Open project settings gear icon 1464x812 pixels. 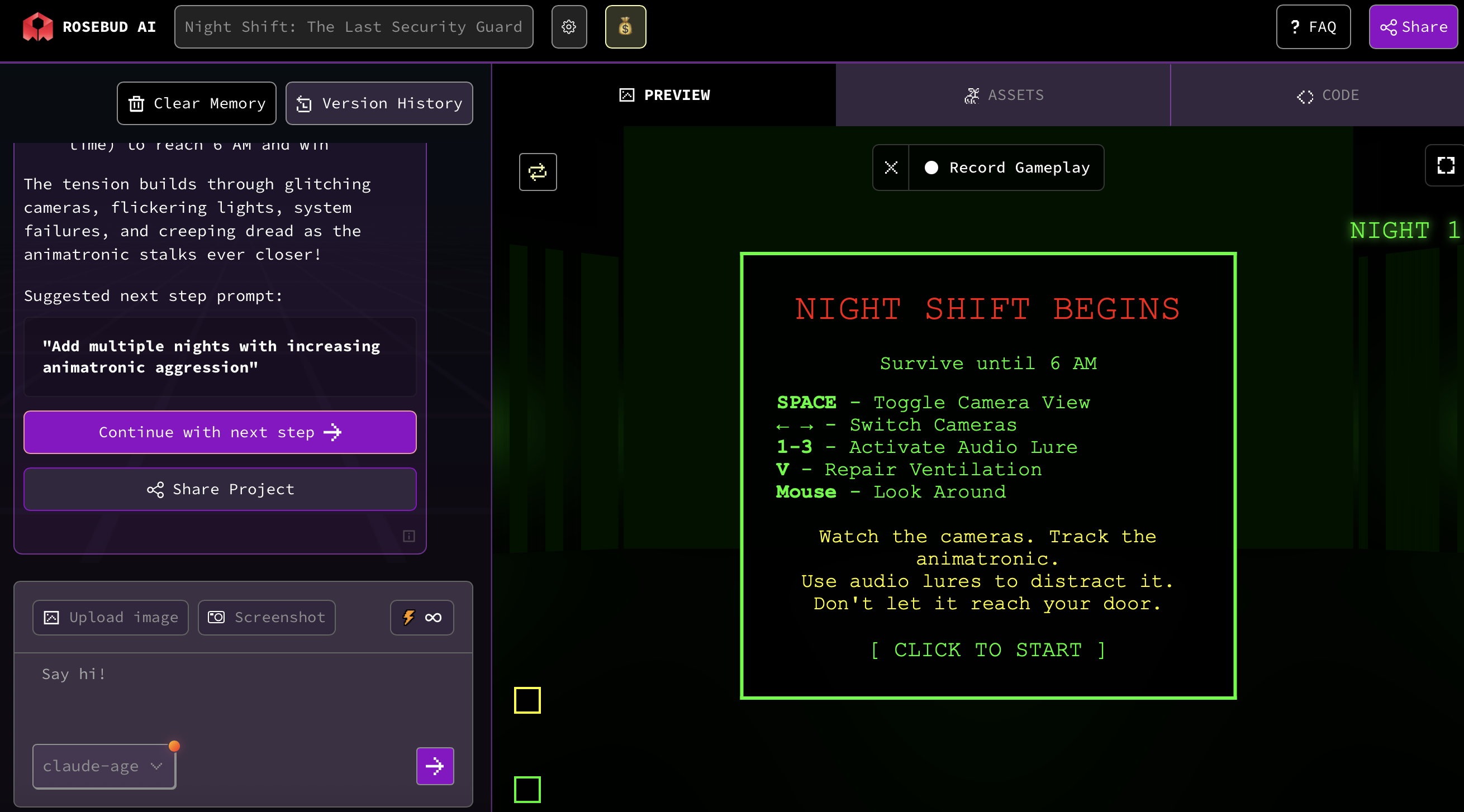point(569,27)
